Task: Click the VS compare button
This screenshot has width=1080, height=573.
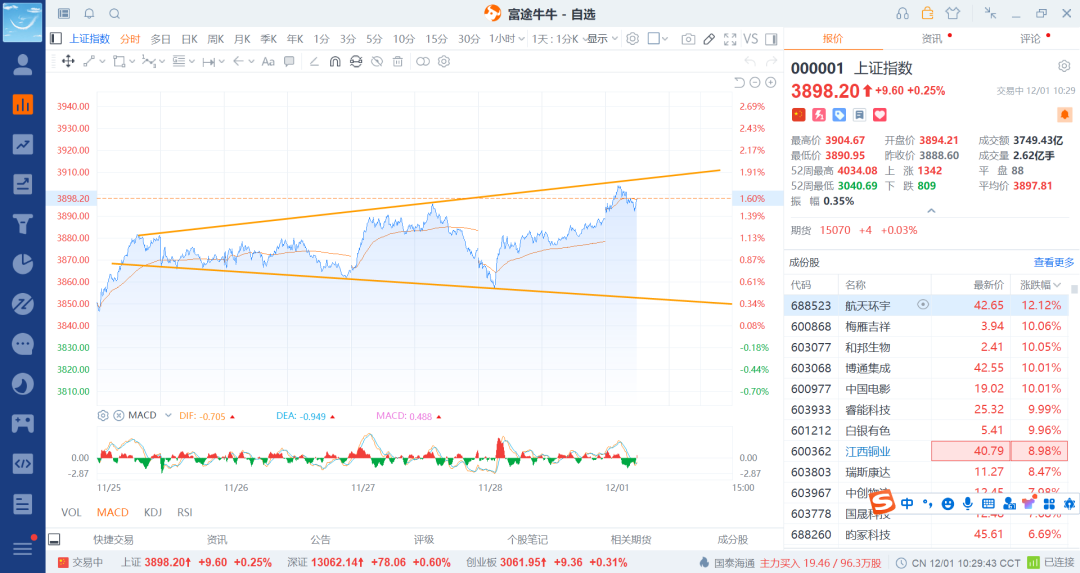Action: pyautogui.click(x=751, y=39)
